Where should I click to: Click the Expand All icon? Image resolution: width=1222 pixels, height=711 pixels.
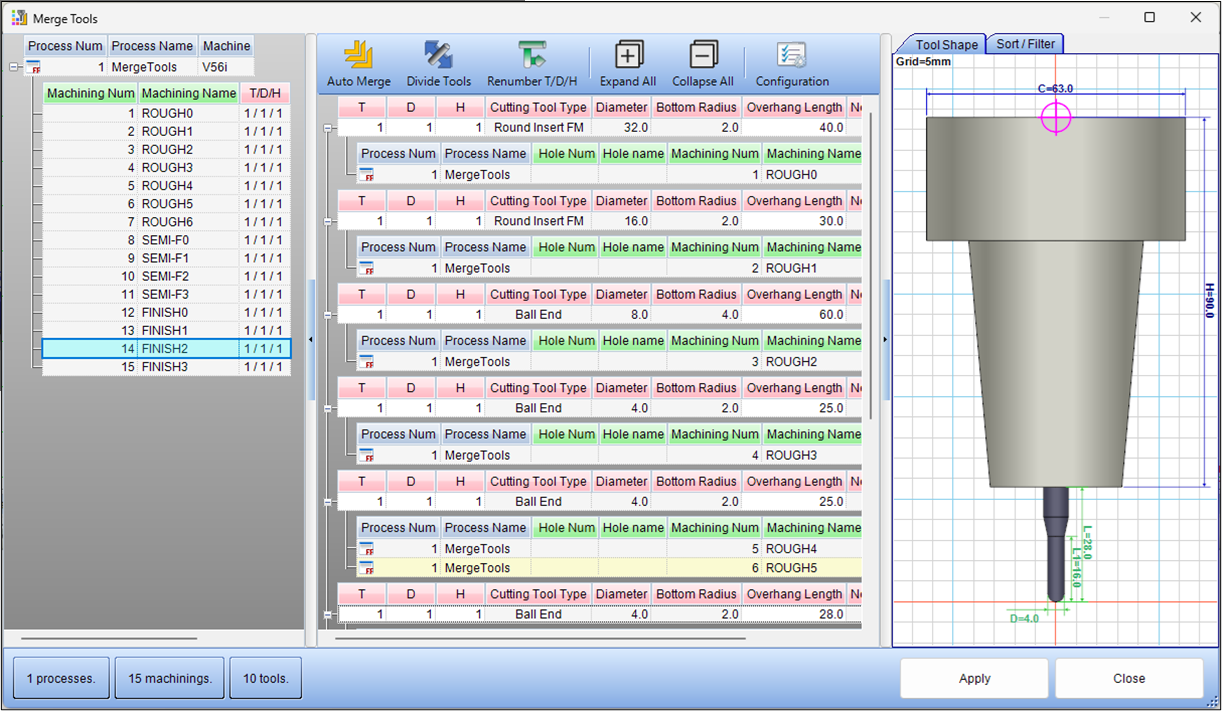pos(628,64)
